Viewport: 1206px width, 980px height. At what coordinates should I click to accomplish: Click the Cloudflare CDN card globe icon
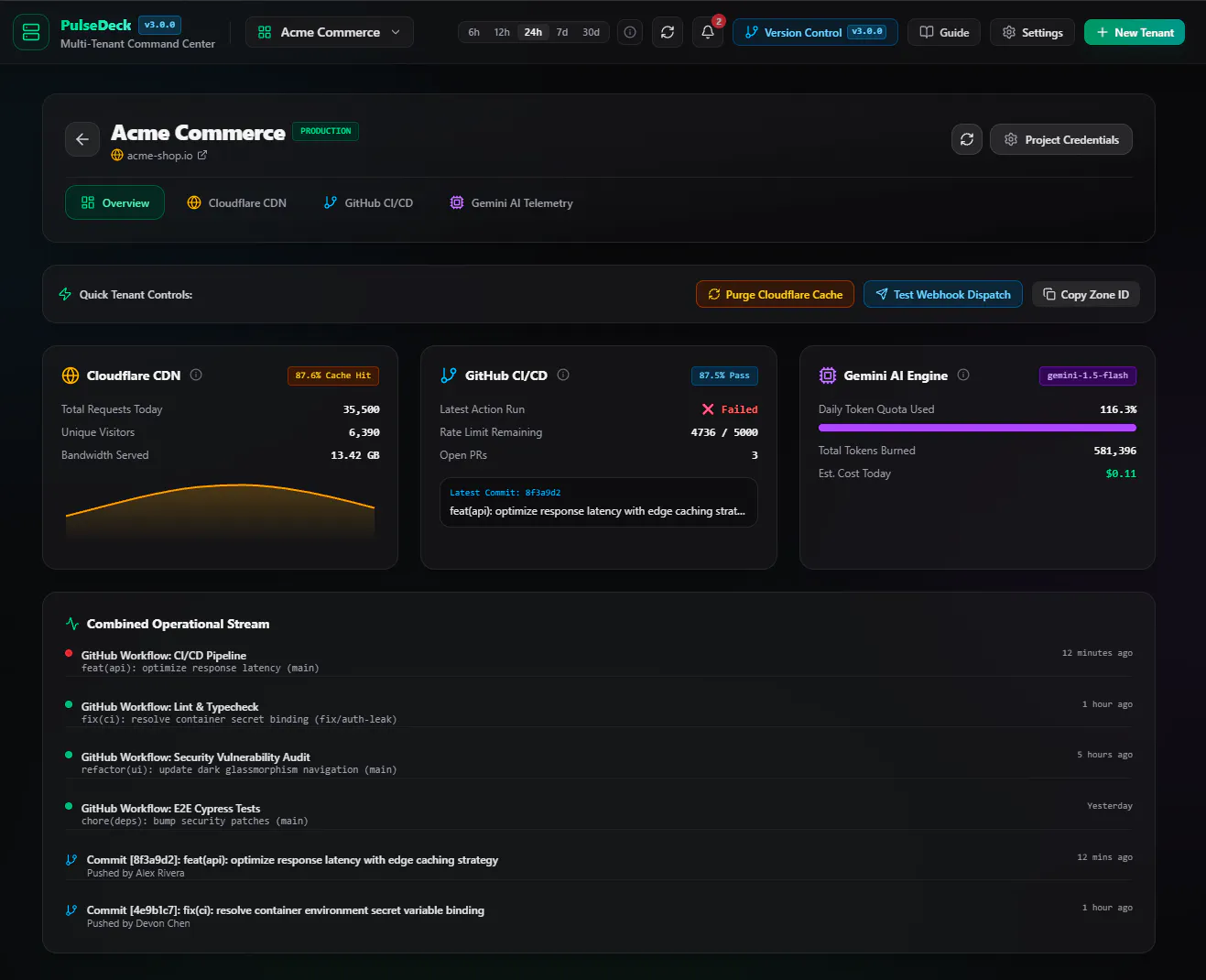tap(70, 375)
